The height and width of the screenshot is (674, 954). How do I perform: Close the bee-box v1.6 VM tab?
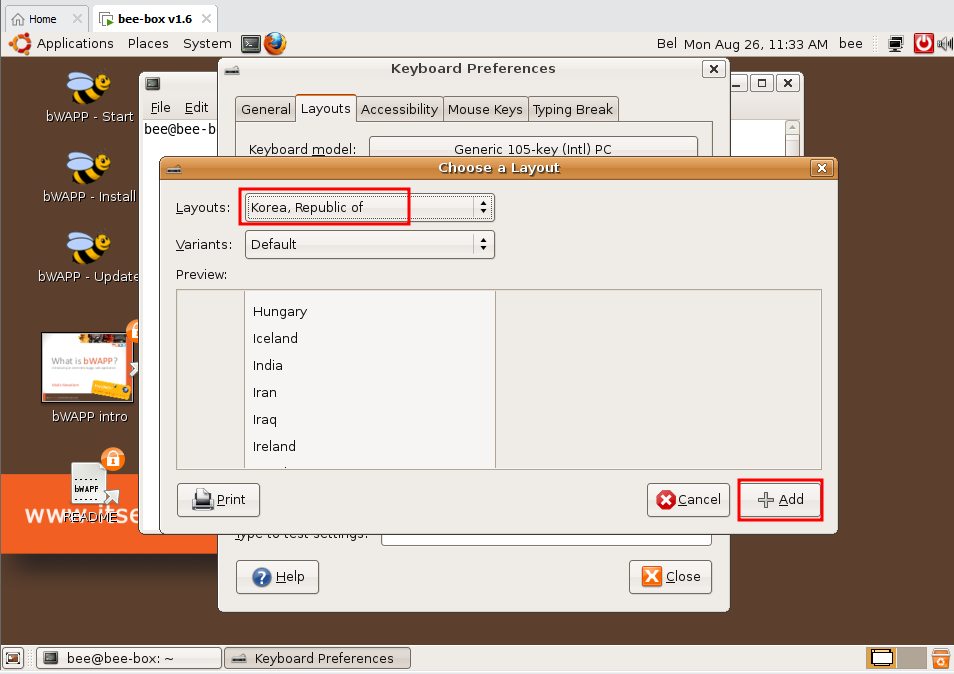(x=206, y=18)
